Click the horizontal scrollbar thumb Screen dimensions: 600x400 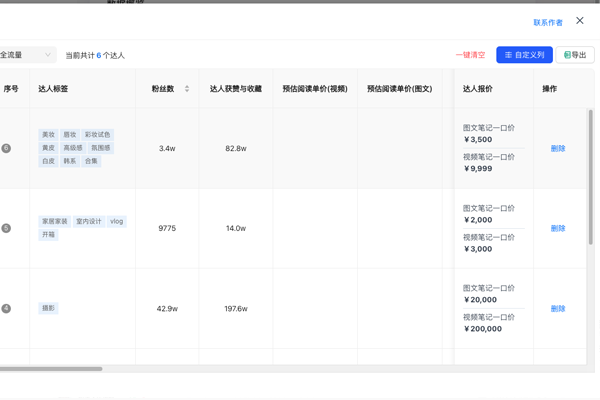point(50,369)
